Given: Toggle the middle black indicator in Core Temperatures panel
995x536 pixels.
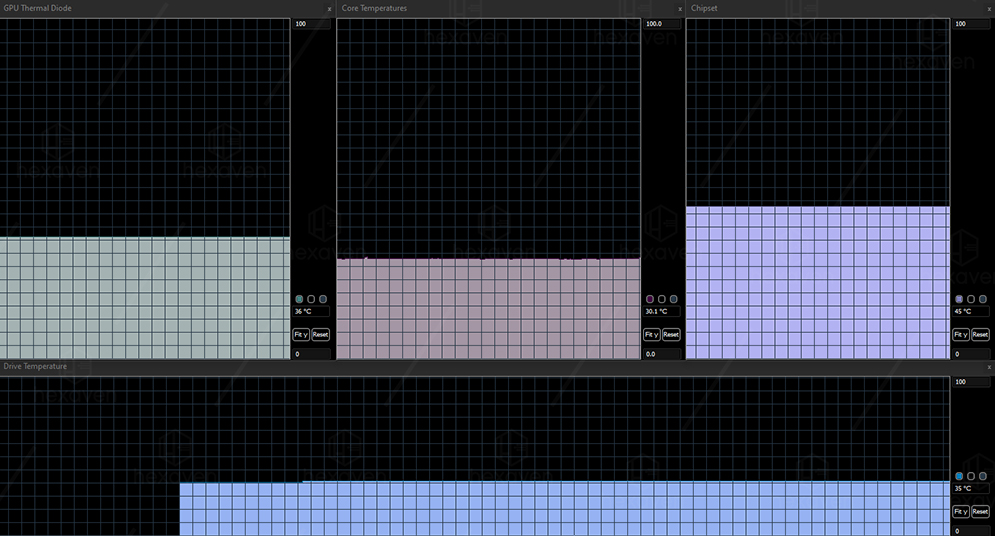Looking at the screenshot, I should point(662,299).
